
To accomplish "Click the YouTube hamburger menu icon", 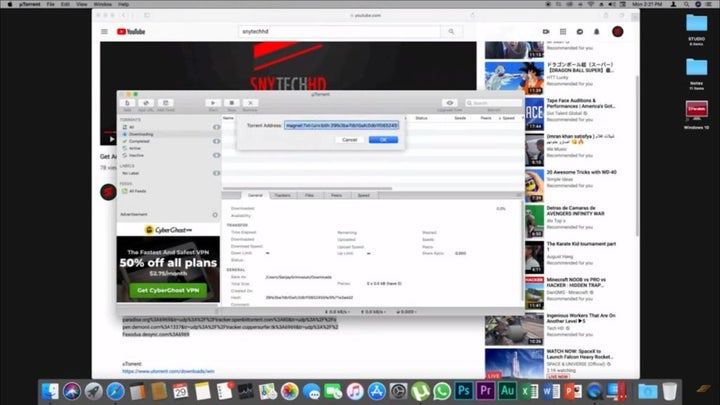I will coord(104,32).
